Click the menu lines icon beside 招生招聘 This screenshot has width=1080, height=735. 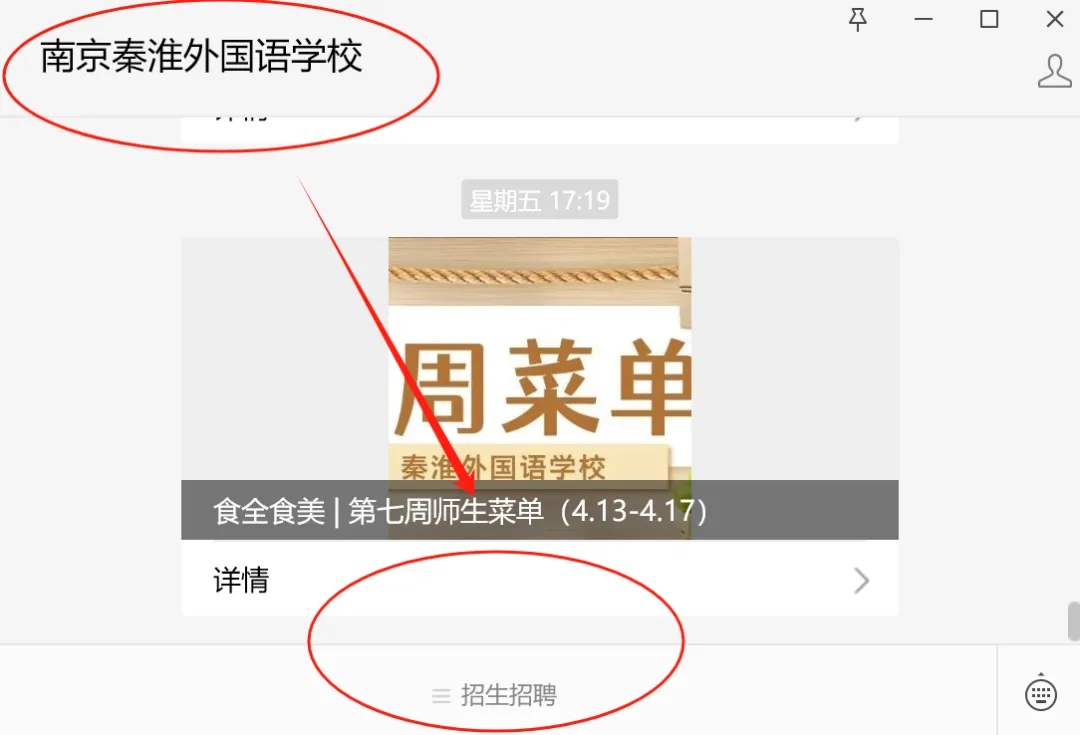click(441, 696)
